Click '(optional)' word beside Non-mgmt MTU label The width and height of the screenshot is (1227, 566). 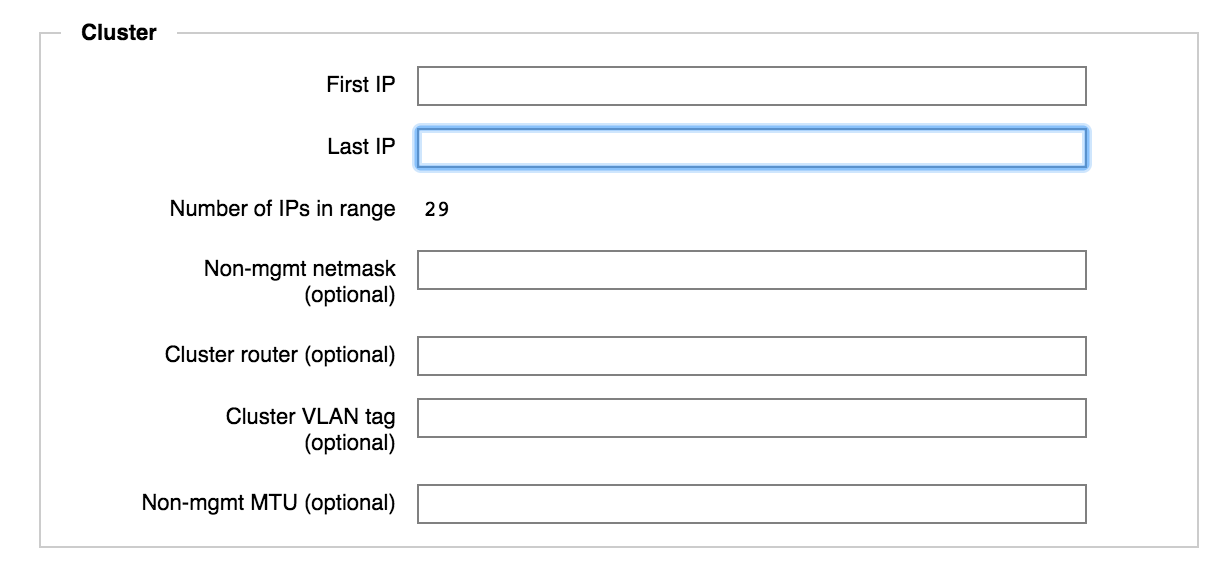(x=350, y=503)
